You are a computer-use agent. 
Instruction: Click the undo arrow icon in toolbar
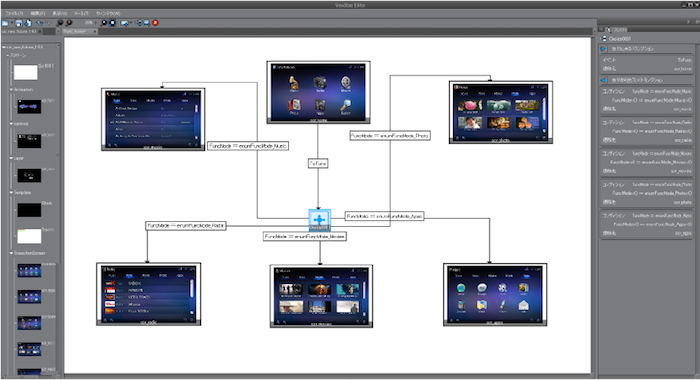pyautogui.click(x=40, y=23)
